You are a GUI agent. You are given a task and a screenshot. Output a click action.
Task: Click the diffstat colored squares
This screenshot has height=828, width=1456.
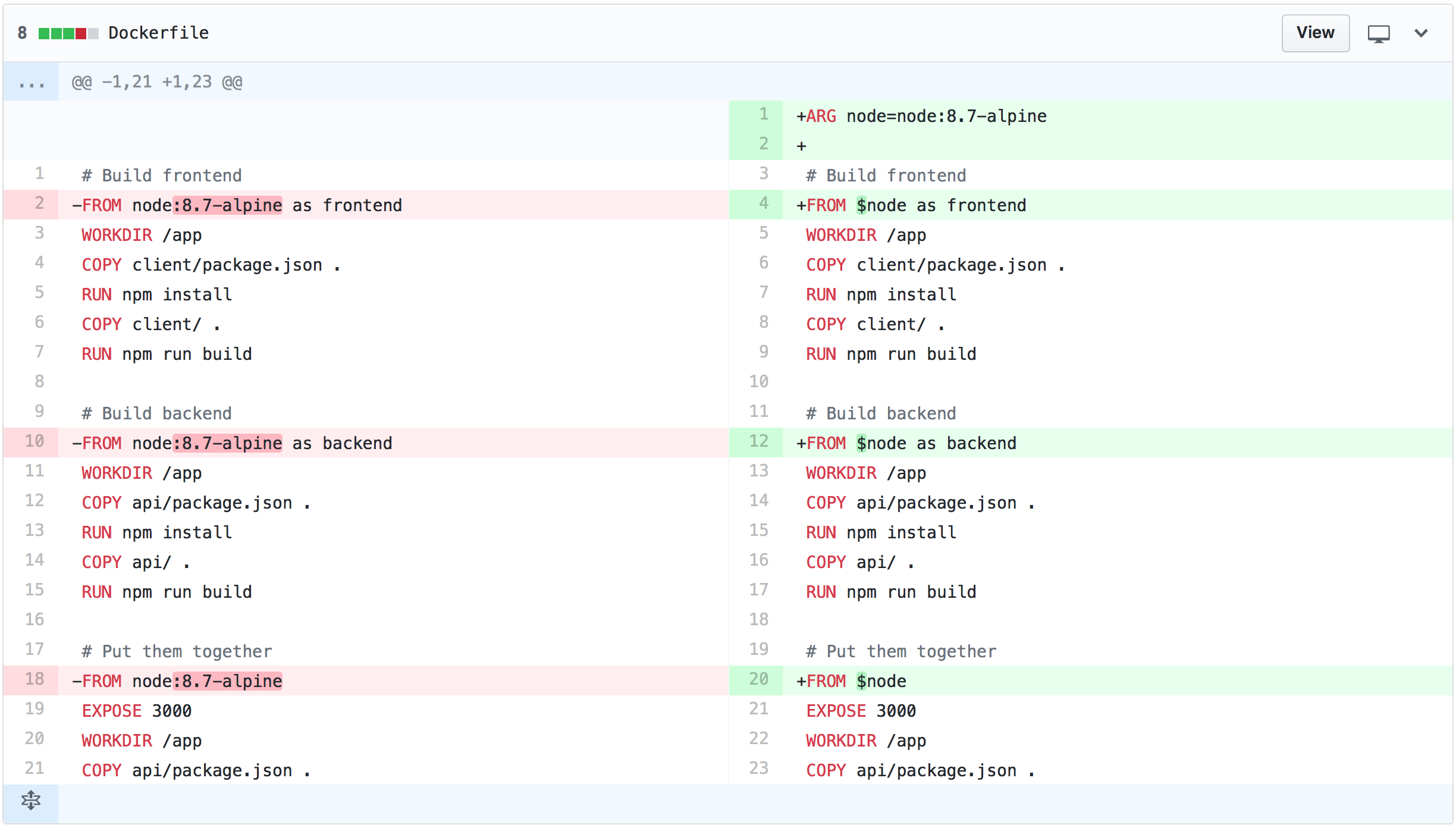[x=68, y=33]
